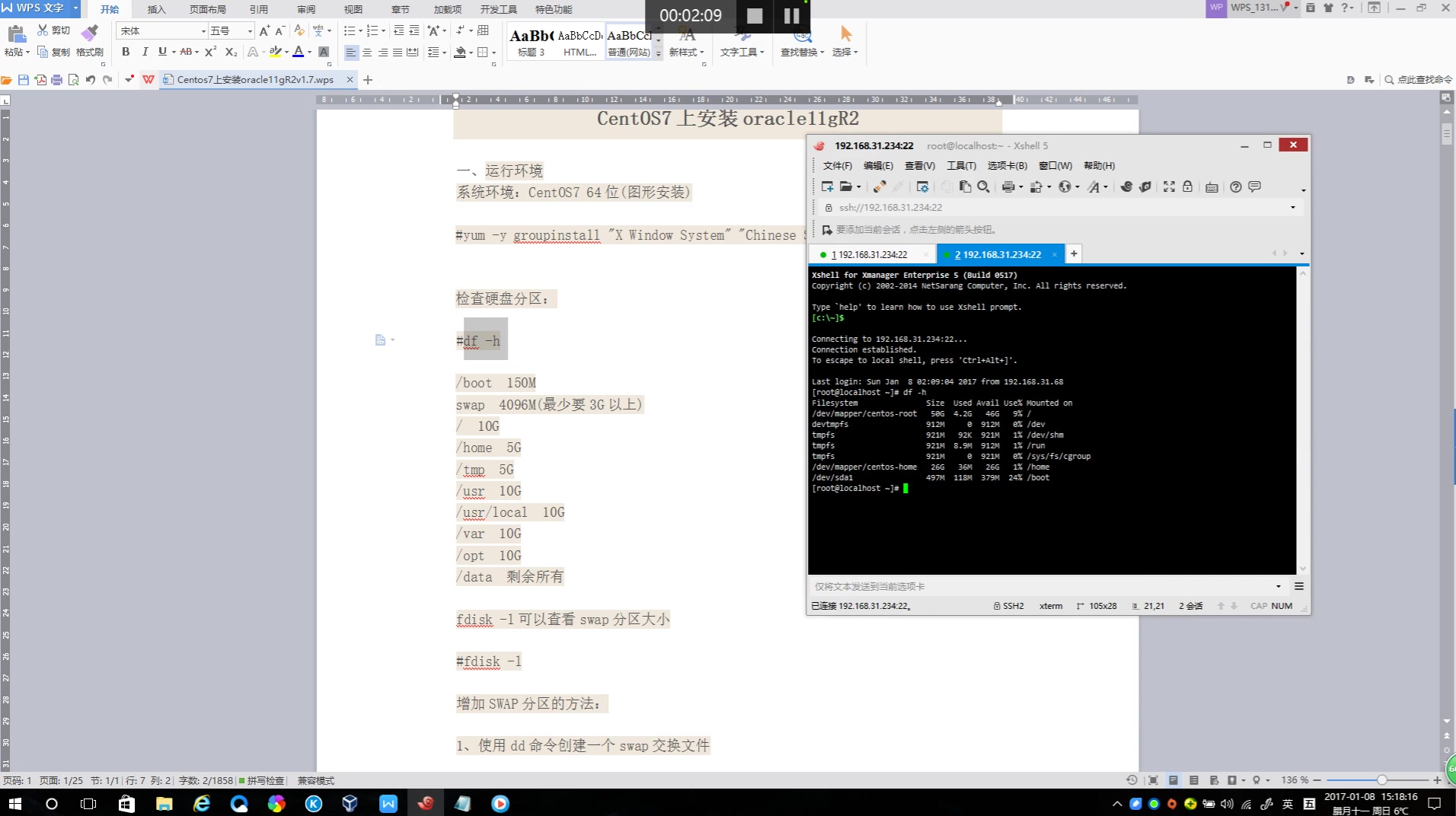Image resolution: width=1456 pixels, height=816 pixels.
Task: Click Xshell lock screen padlock icon
Action: (1187, 186)
